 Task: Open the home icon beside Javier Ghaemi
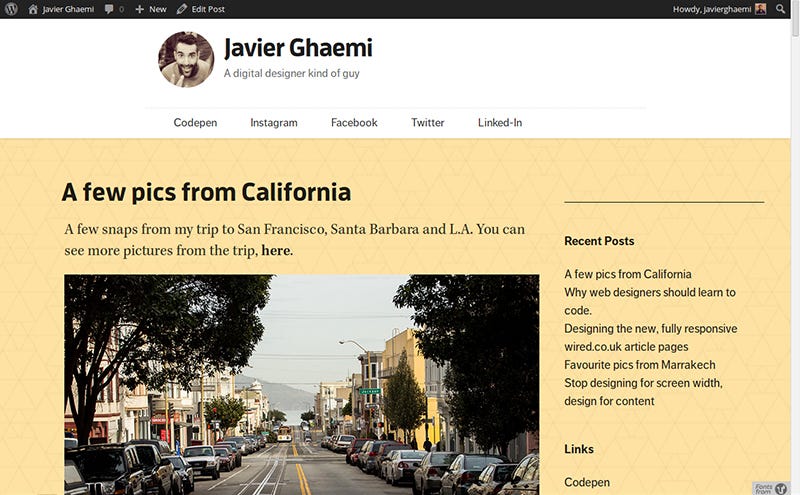click(x=33, y=9)
